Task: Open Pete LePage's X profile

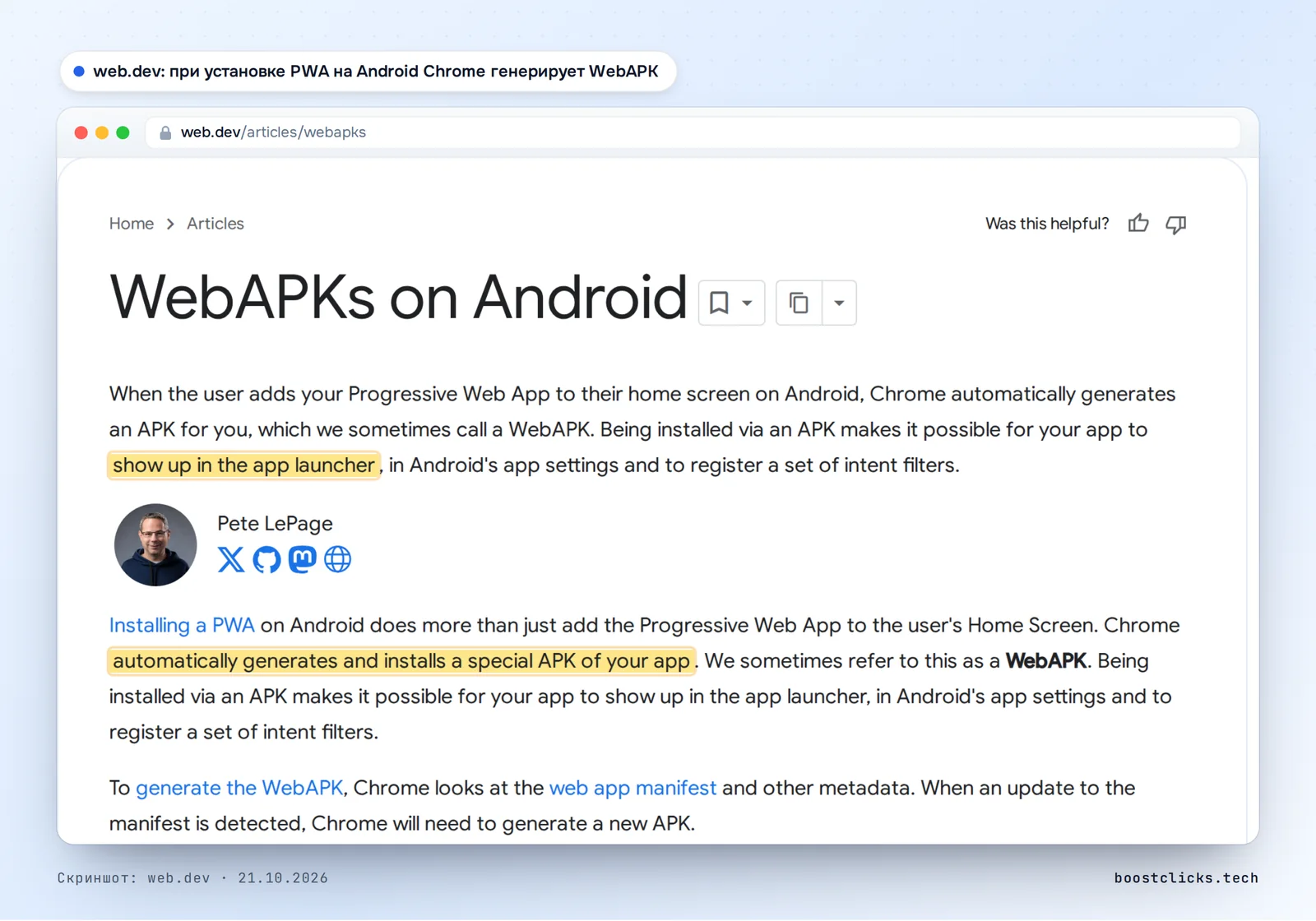Action: (231, 559)
